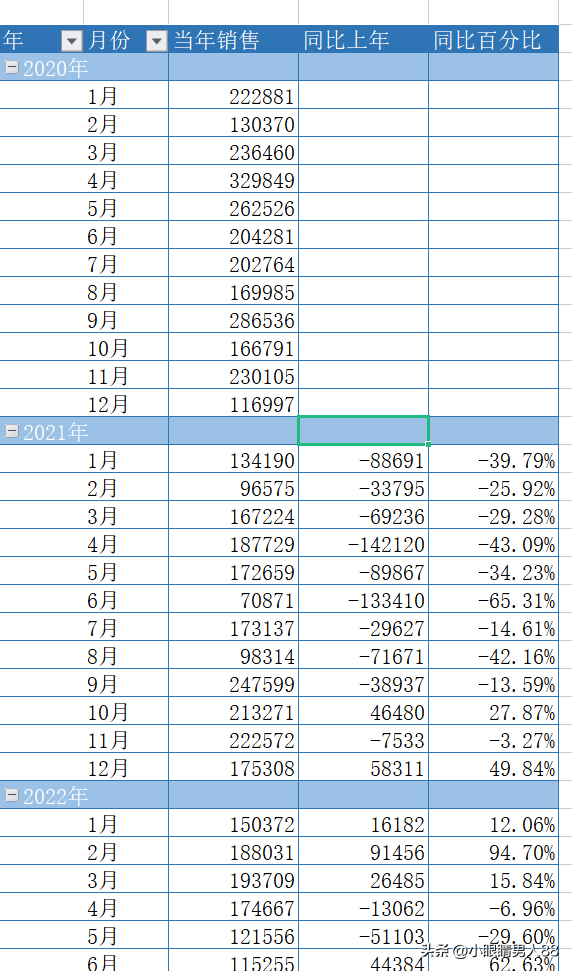This screenshot has width=572, height=971.
Task: Collapse the 2022年 group
Action: click(12, 796)
